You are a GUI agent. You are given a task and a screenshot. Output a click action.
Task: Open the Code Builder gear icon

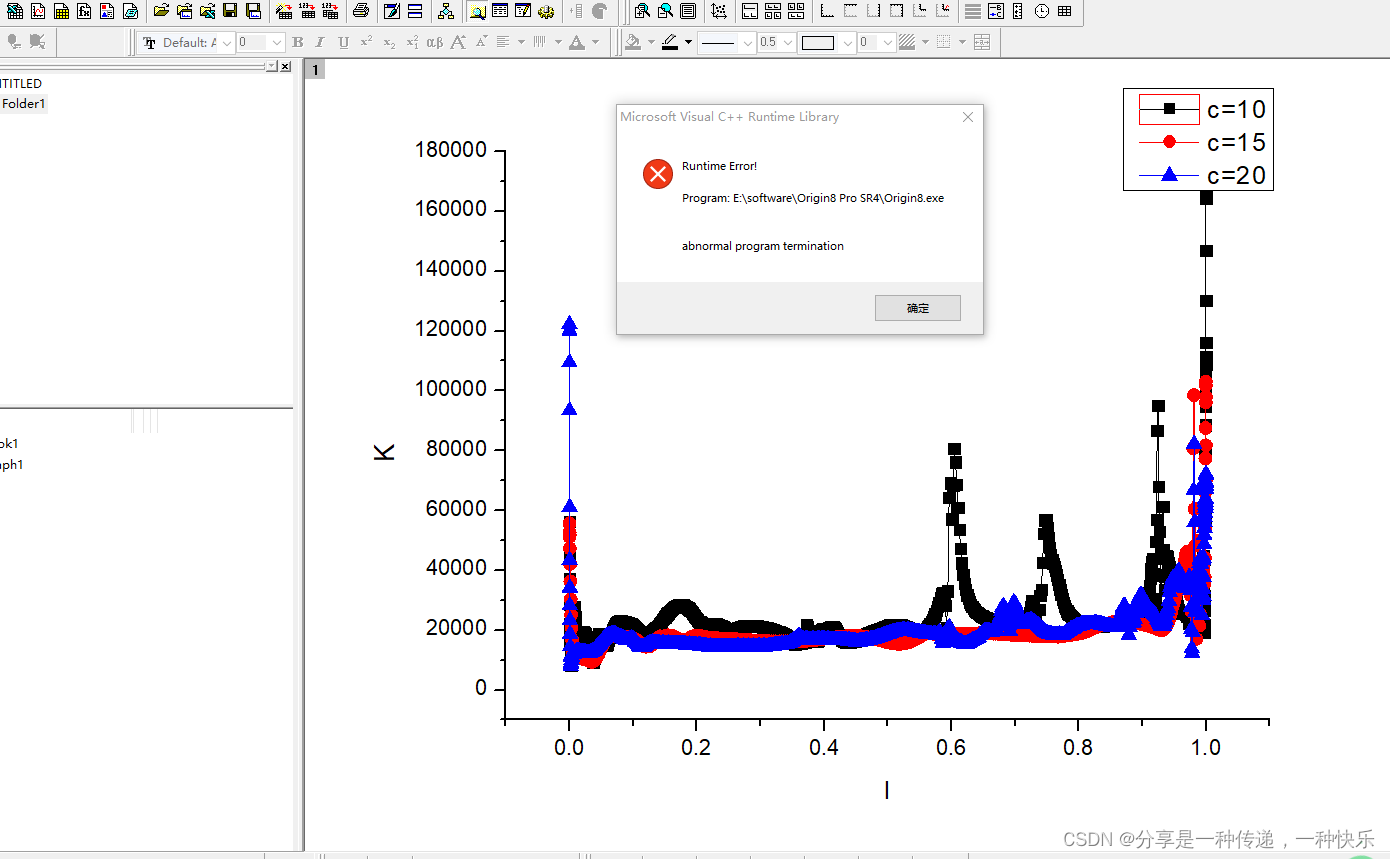545,11
